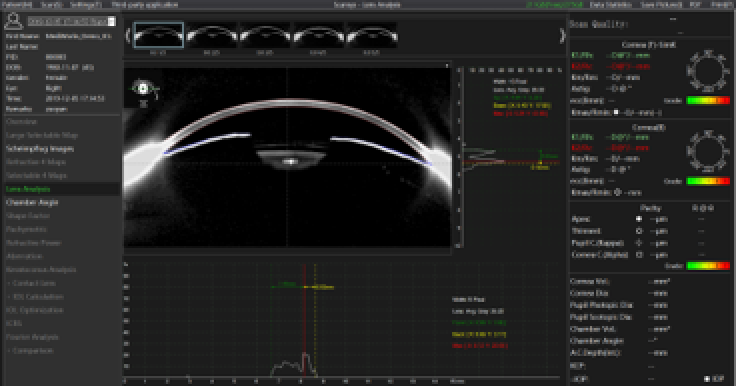Open the Fourier Analysis view

[x=32, y=337]
